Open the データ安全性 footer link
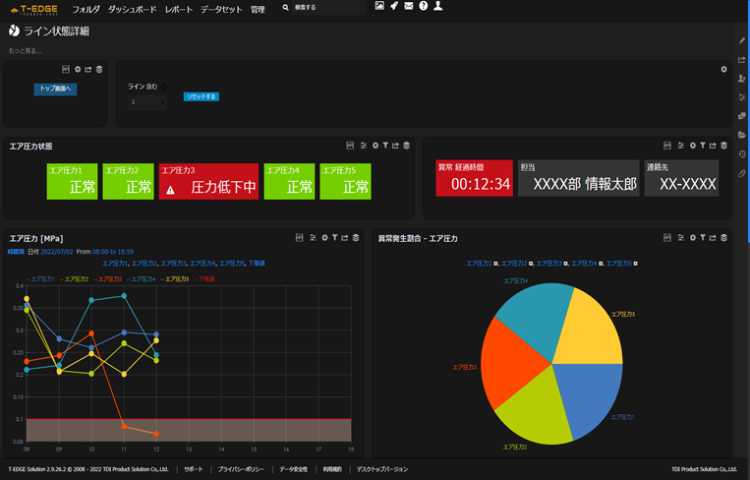This screenshot has width=750, height=480. click(293, 469)
